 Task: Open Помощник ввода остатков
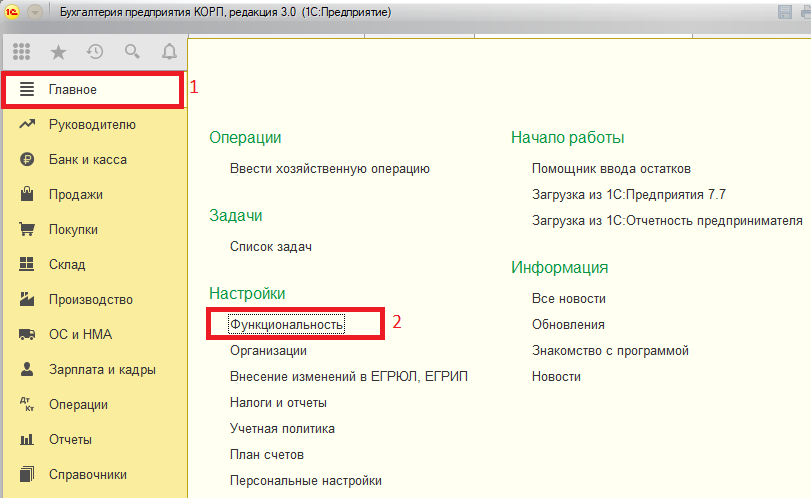click(x=611, y=169)
